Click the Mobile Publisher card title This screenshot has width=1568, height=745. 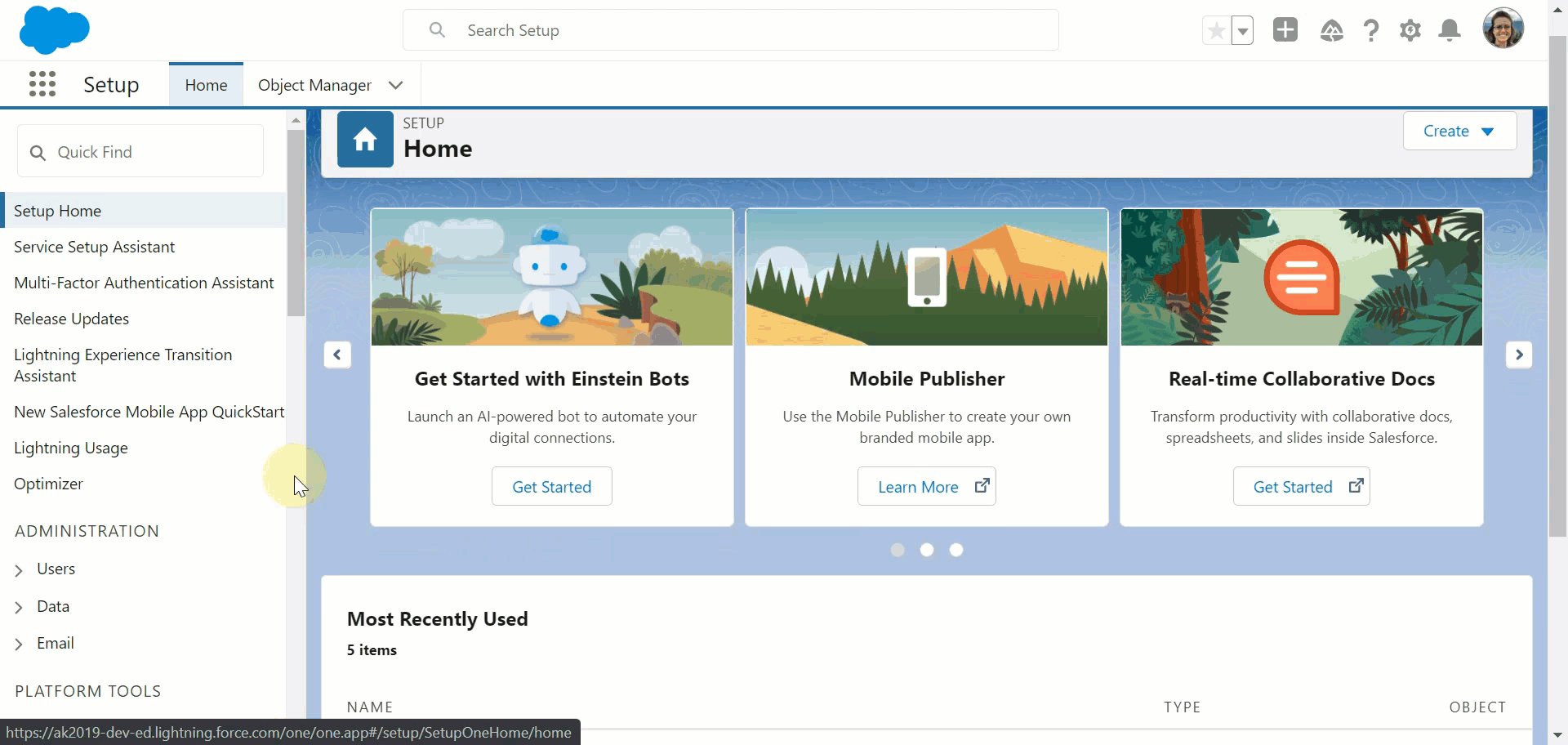coord(926,379)
